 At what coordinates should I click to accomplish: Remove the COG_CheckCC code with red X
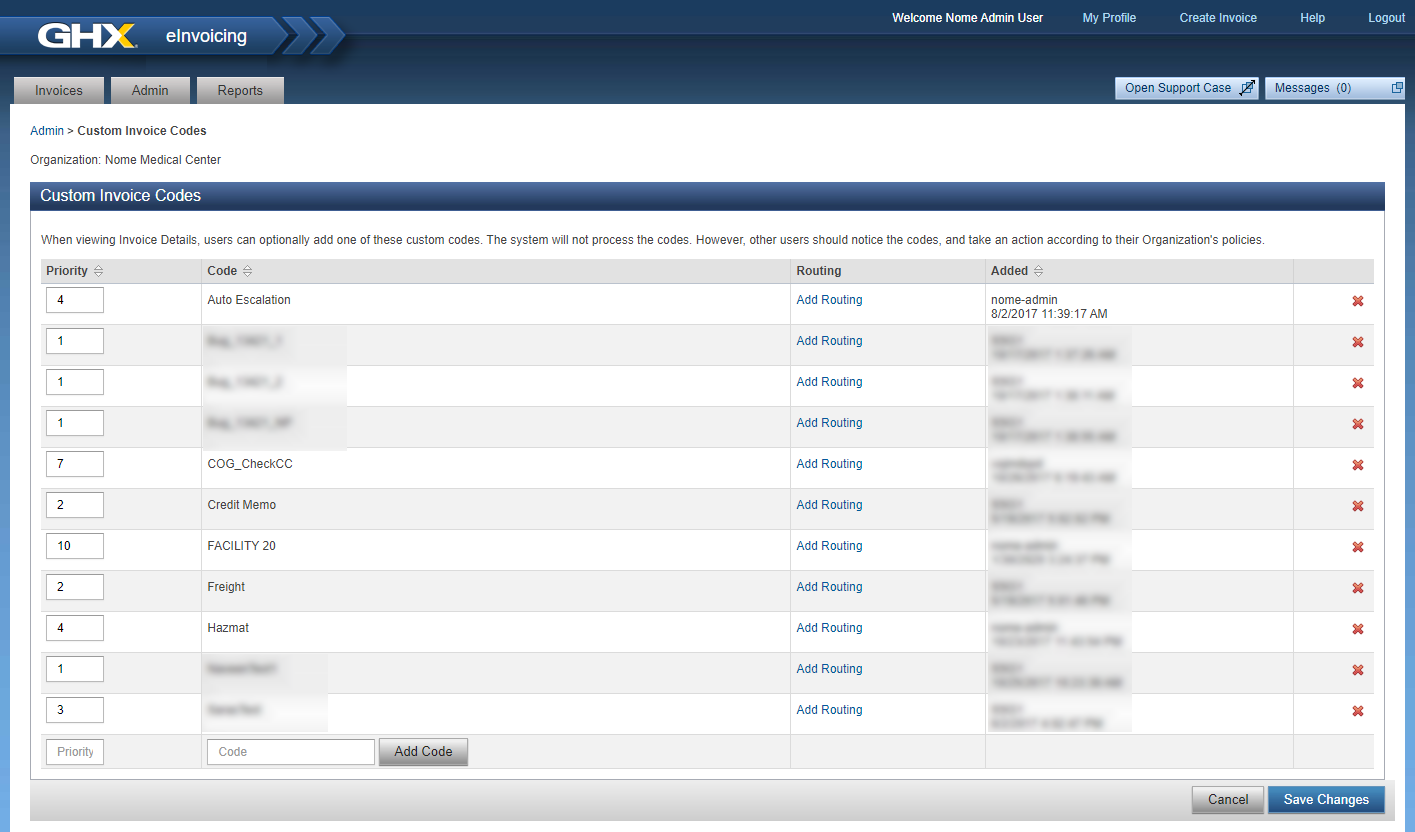tap(1357, 465)
